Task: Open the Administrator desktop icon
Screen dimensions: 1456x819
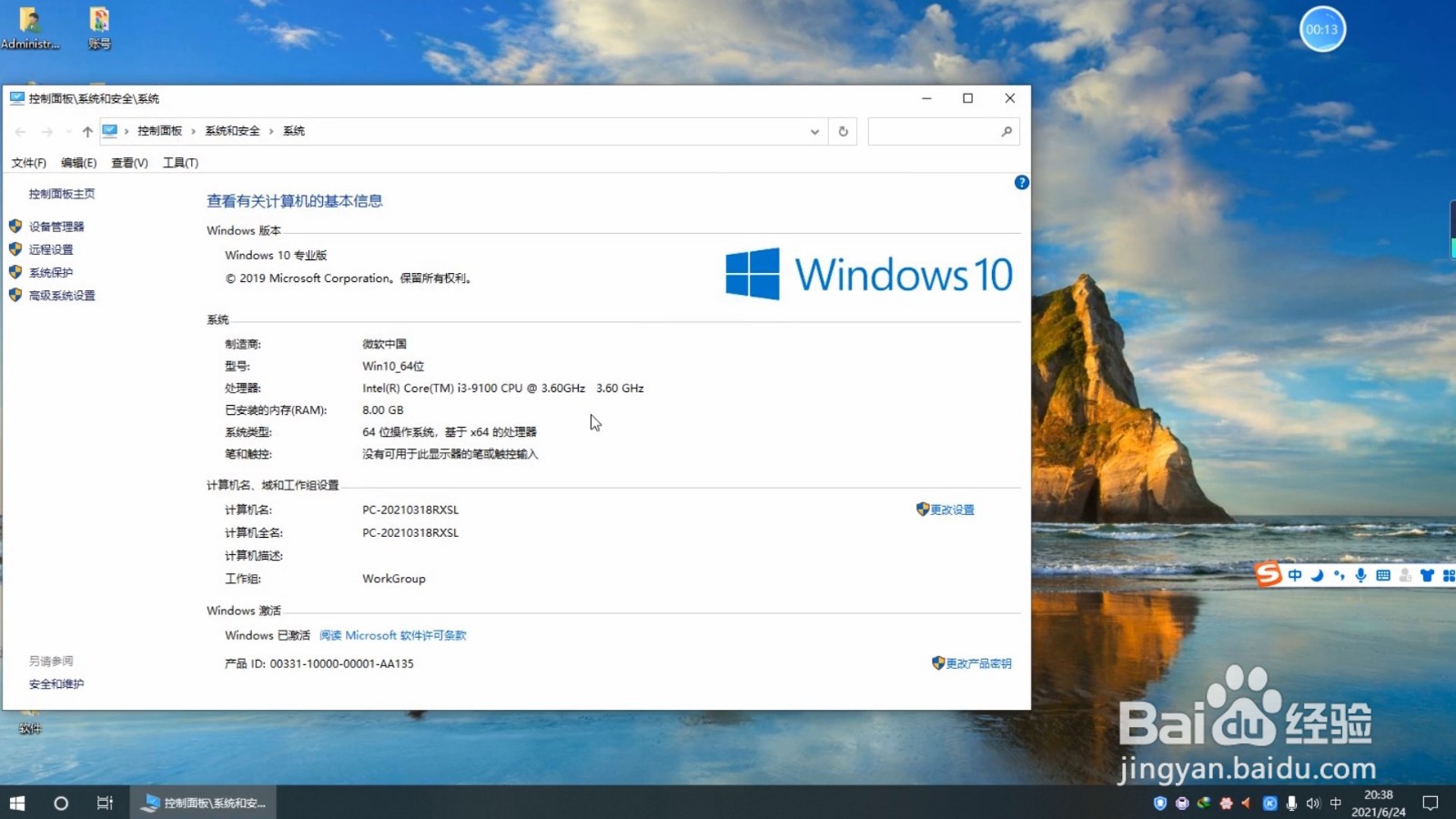Action: point(30,28)
